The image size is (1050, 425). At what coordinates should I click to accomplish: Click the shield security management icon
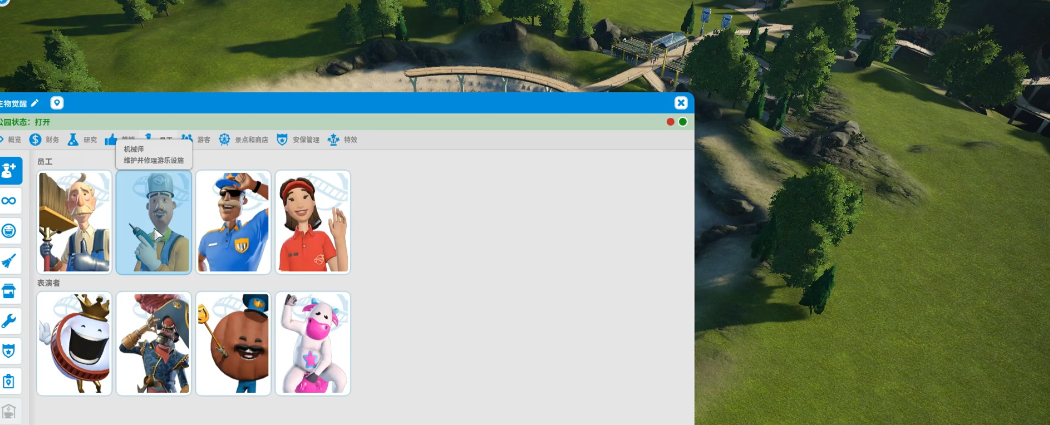[282, 139]
